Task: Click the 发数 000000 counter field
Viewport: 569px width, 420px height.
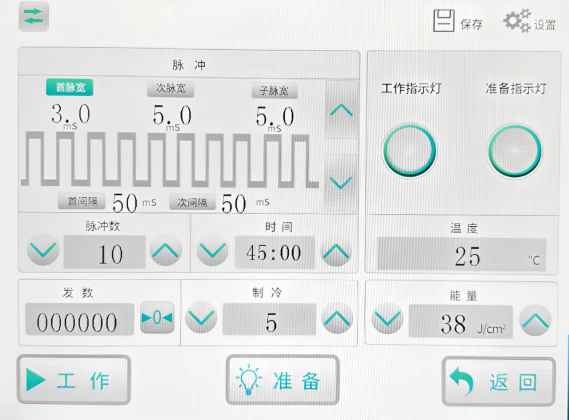Action: click(x=79, y=319)
